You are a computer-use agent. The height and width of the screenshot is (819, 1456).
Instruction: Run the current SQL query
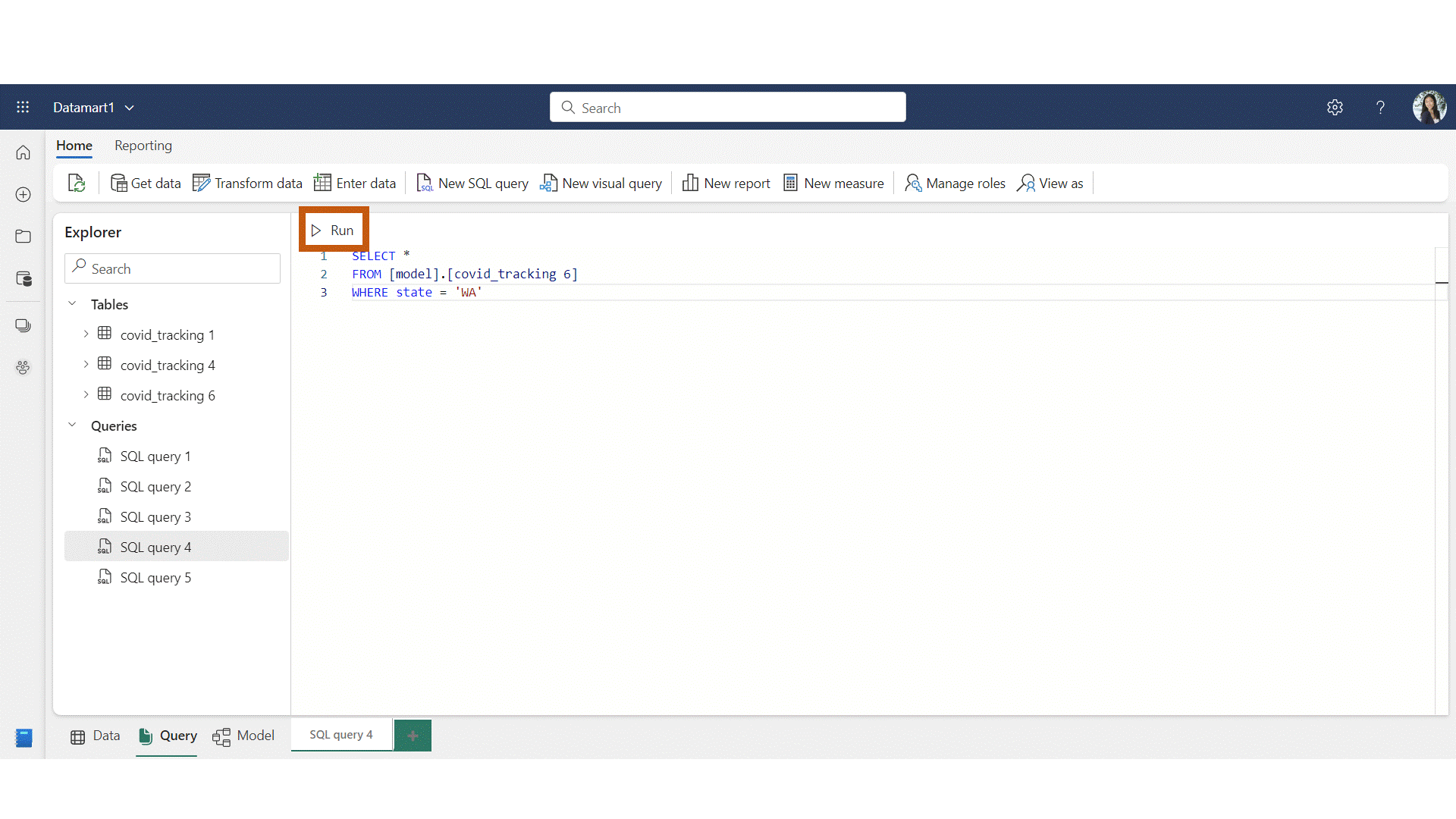[x=334, y=230]
